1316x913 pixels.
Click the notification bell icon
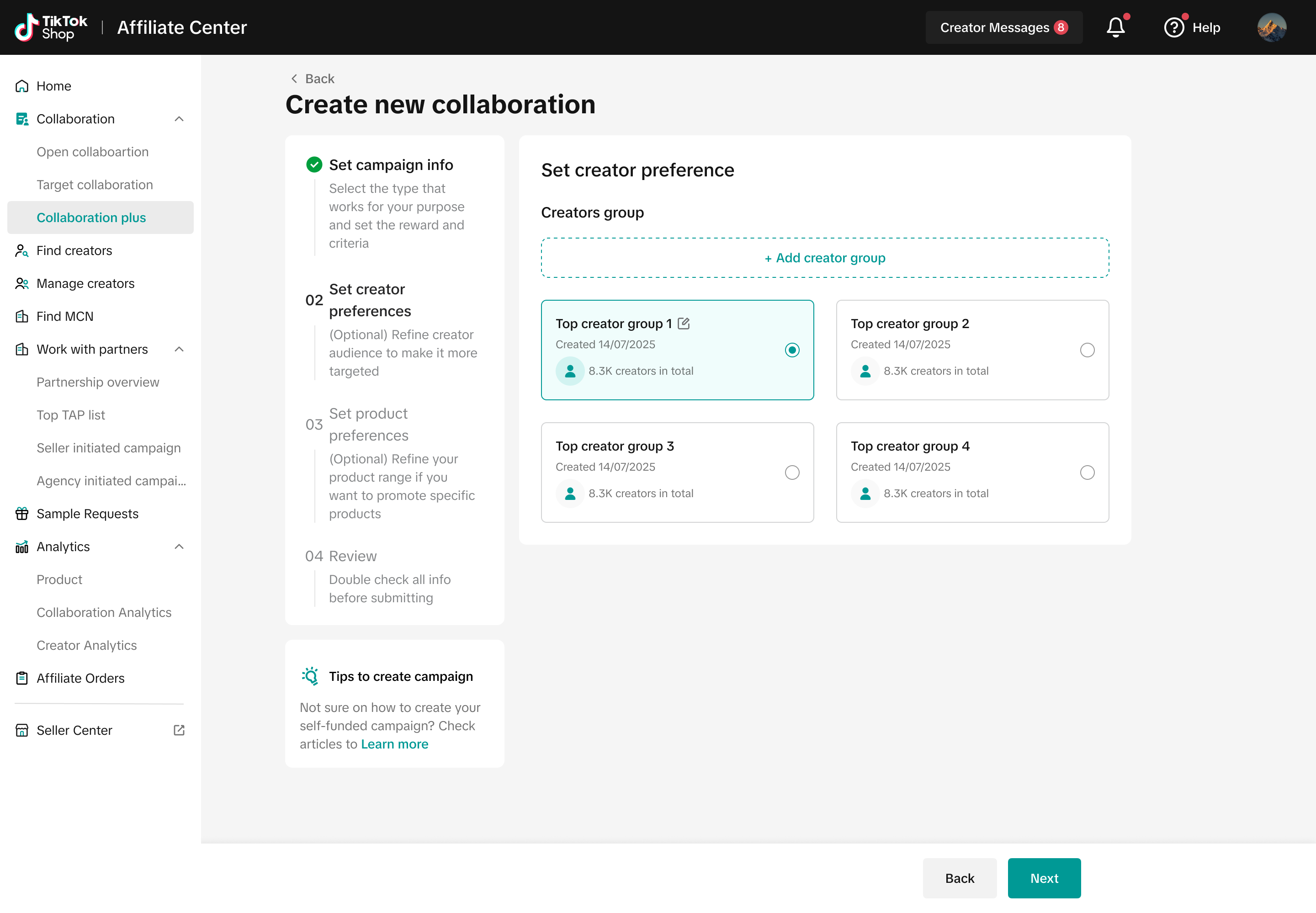tap(1115, 27)
